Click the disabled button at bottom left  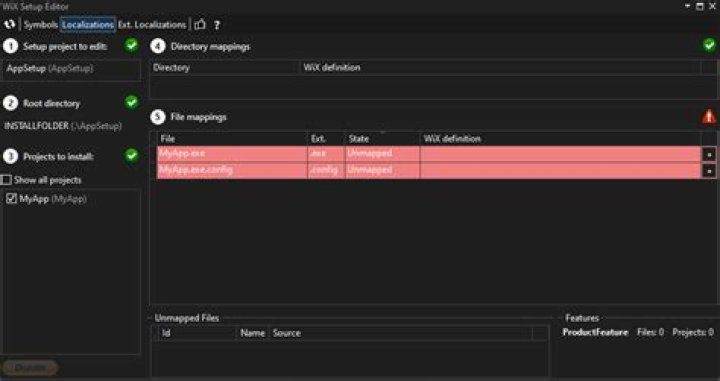pos(30,368)
